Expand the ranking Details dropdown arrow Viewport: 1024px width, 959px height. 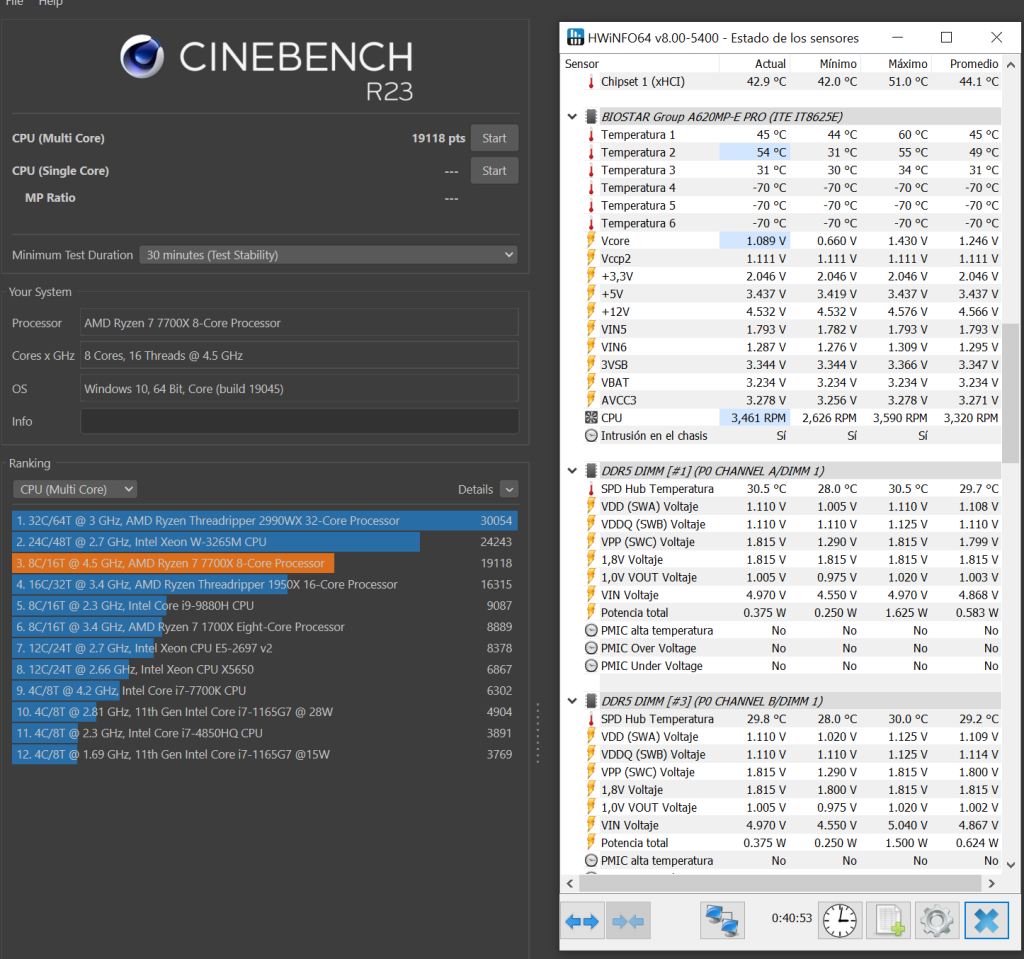(x=509, y=489)
